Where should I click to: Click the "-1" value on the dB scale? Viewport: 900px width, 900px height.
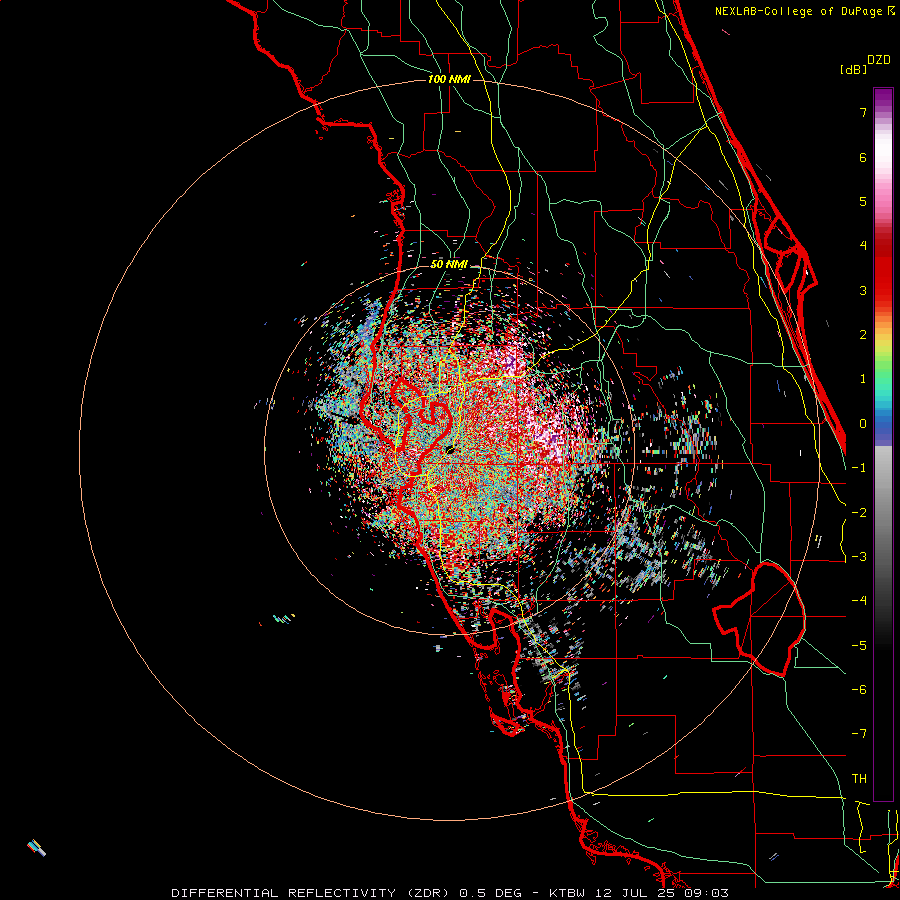(859, 468)
